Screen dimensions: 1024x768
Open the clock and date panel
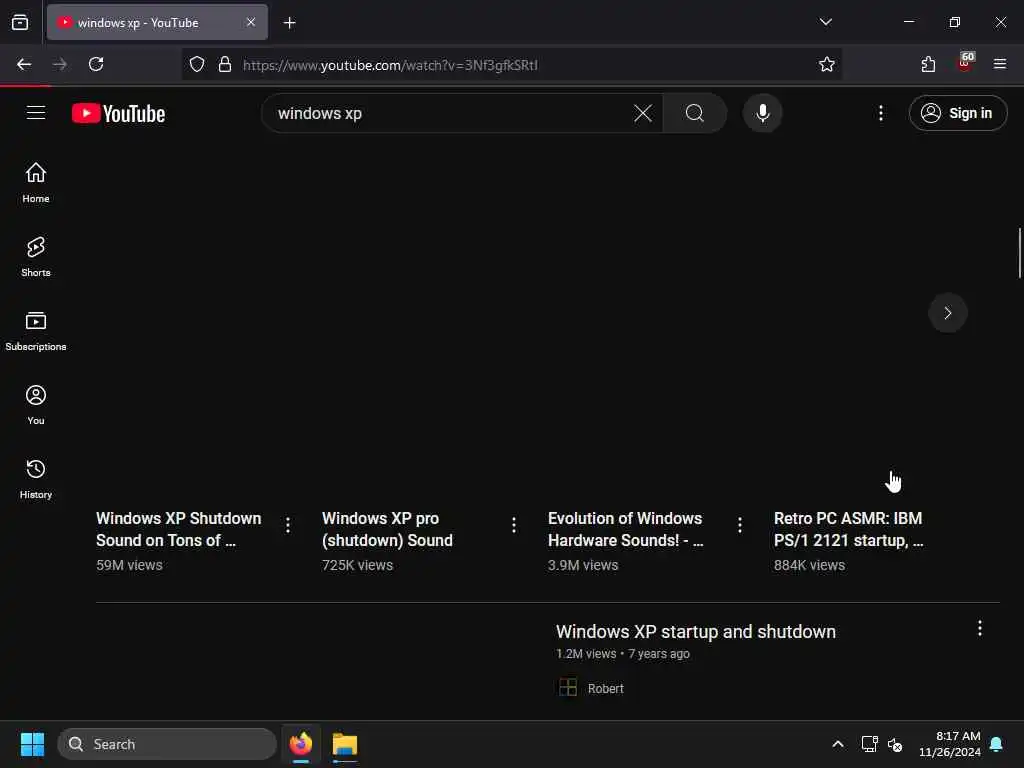click(x=950, y=744)
